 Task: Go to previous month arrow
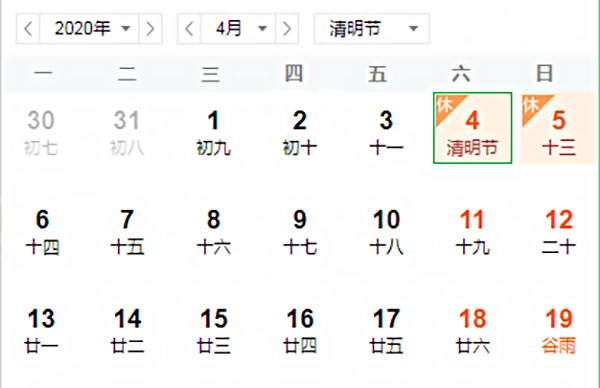click(189, 29)
